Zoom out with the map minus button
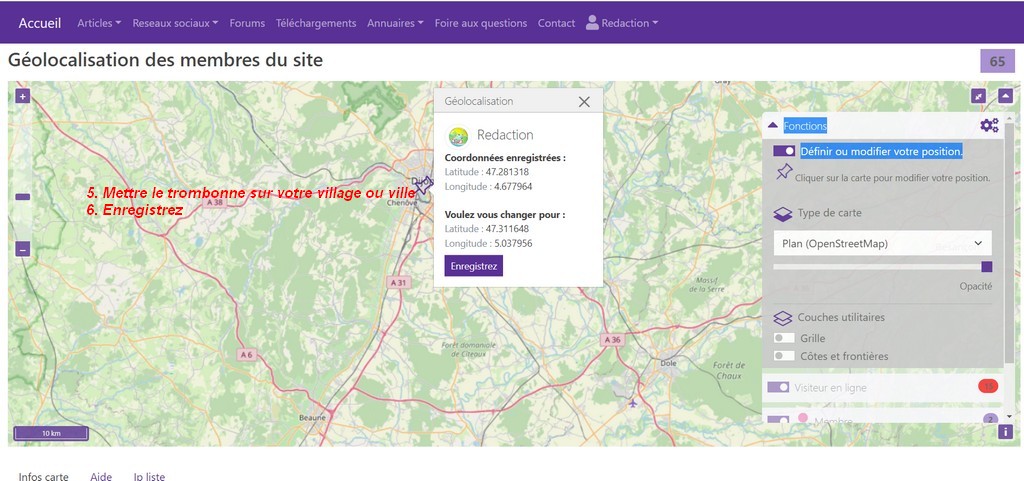This screenshot has height=481, width=1024. point(23,249)
